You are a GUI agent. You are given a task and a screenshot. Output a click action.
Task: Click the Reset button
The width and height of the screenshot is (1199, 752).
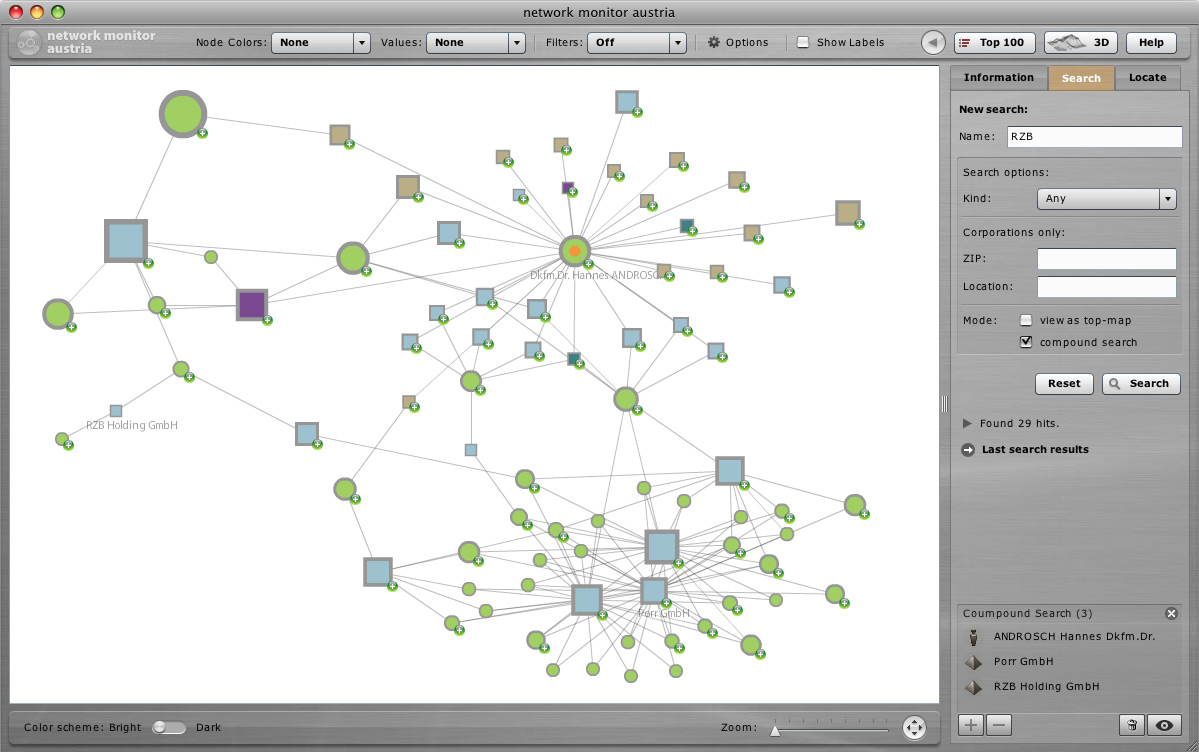pyautogui.click(x=1064, y=384)
